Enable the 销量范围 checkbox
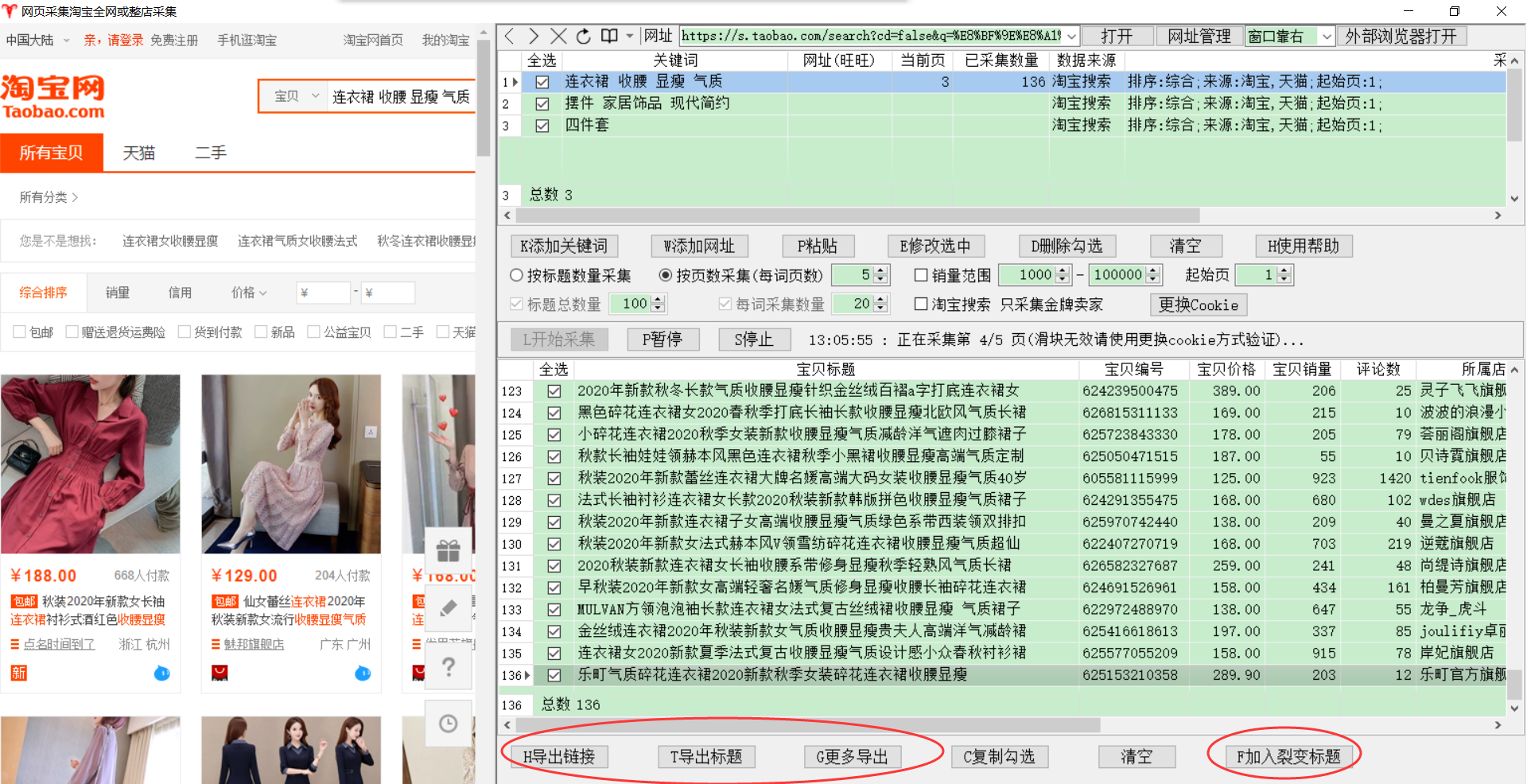This screenshot has width=1527, height=784. point(921,275)
